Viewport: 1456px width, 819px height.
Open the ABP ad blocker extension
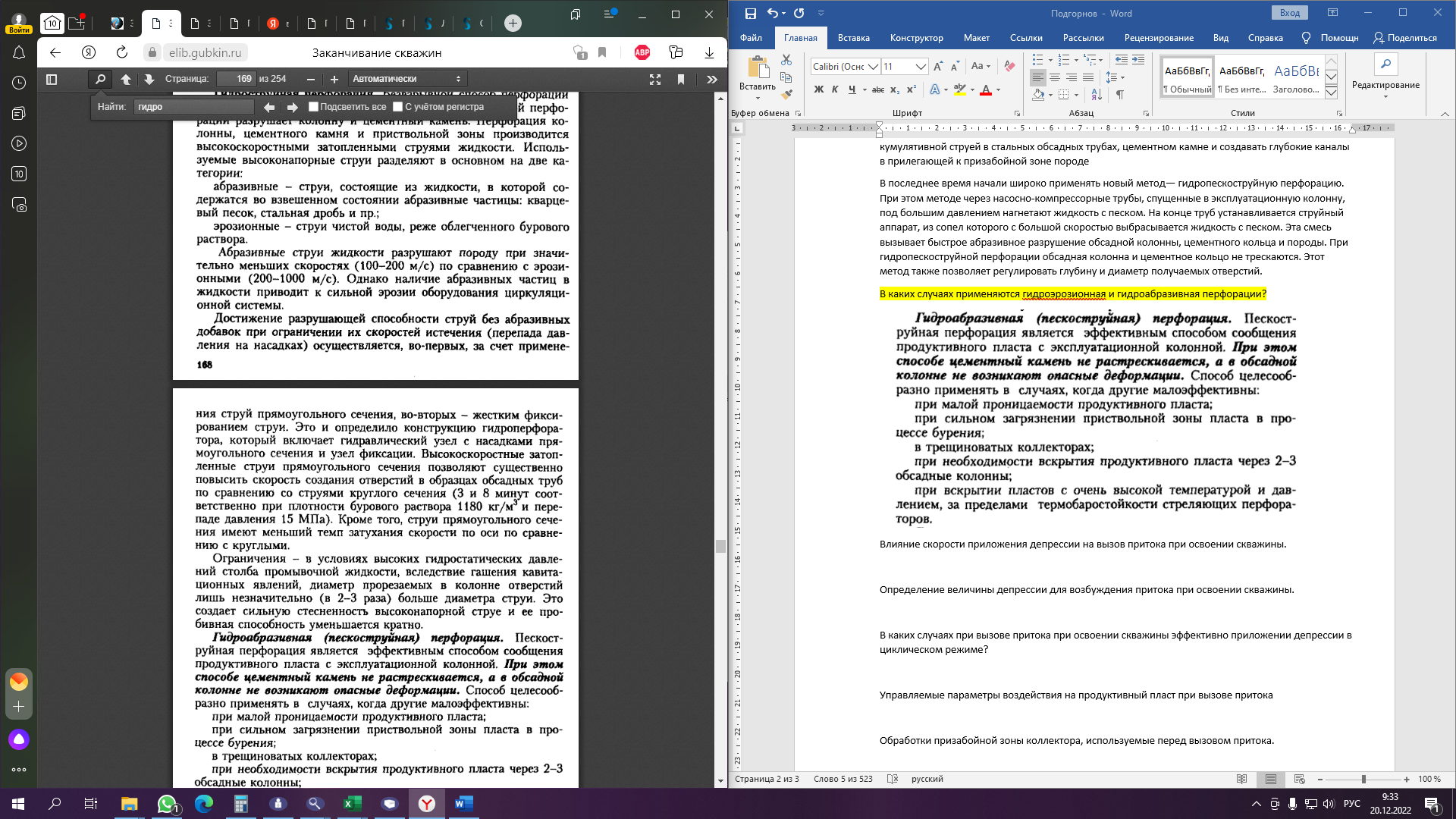(642, 52)
